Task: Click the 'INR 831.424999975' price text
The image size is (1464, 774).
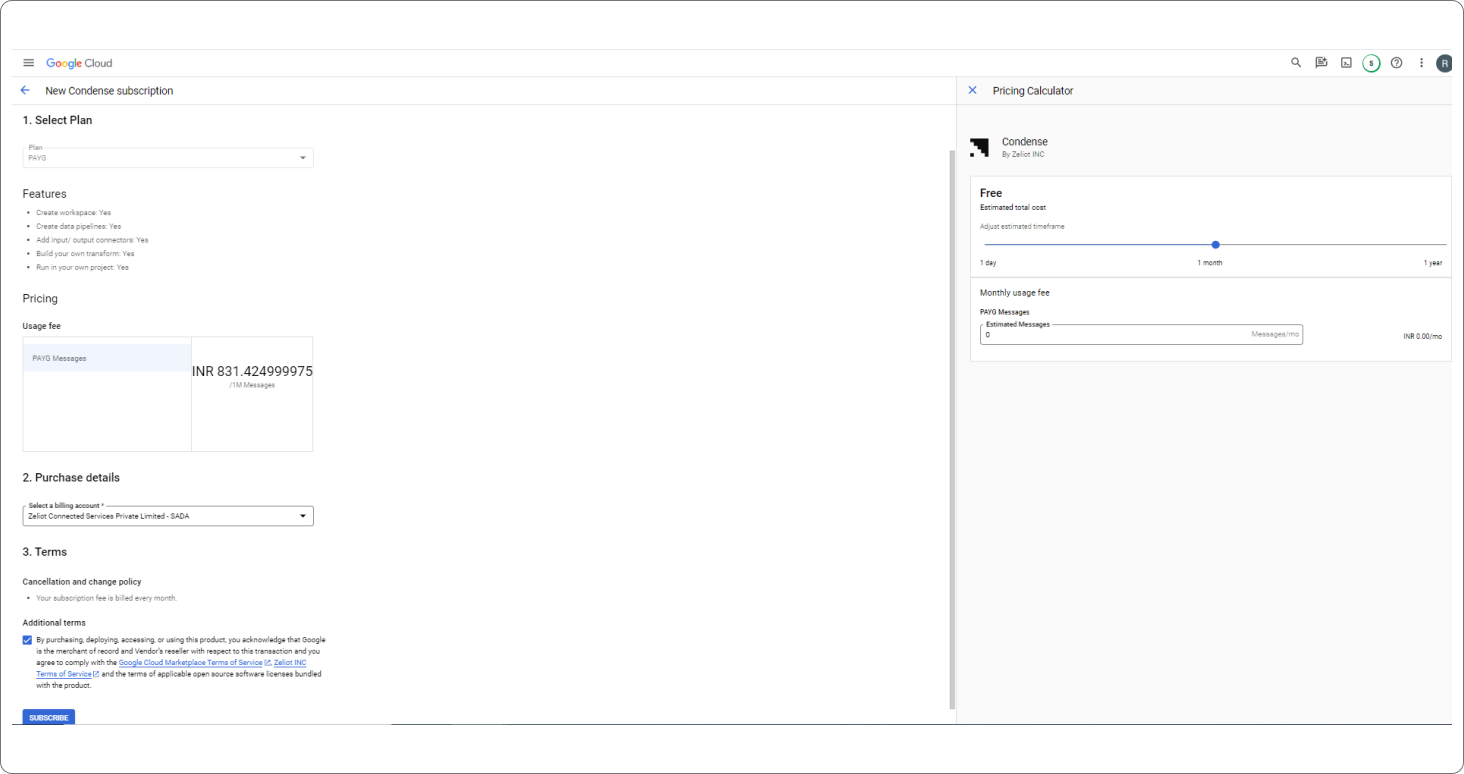Action: (x=252, y=371)
